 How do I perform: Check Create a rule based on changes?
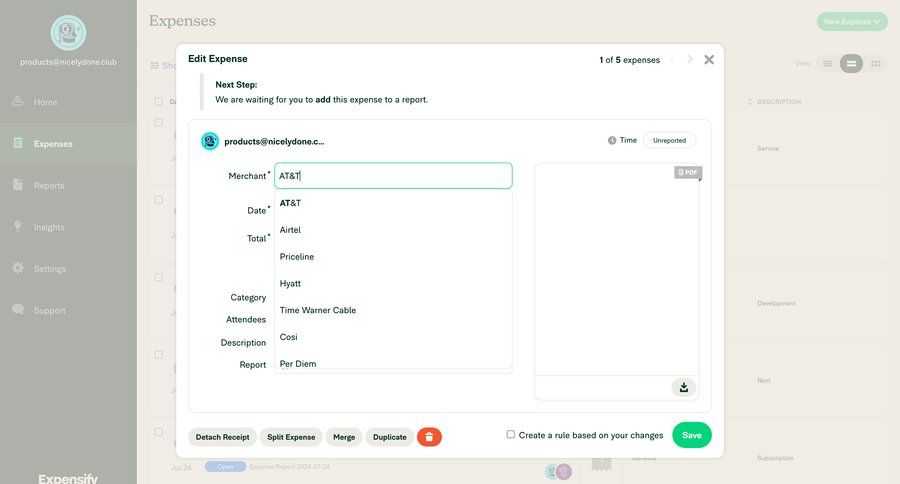click(510, 435)
